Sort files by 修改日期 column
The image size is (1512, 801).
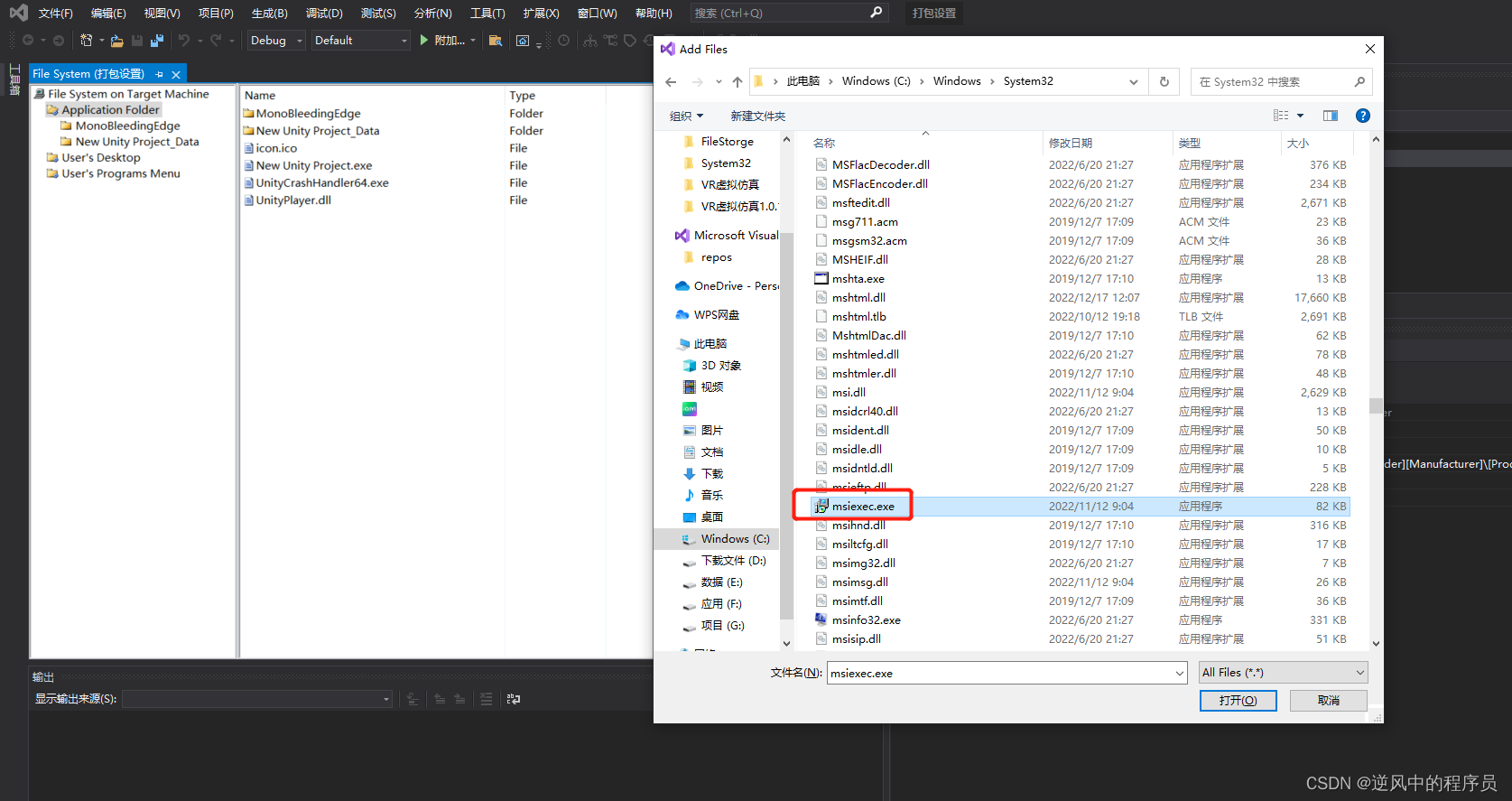(x=1070, y=143)
